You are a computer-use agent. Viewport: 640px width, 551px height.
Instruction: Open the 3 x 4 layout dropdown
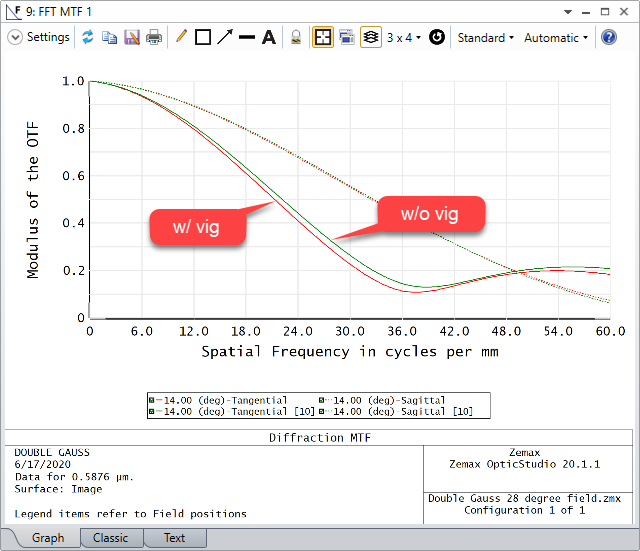pos(404,38)
